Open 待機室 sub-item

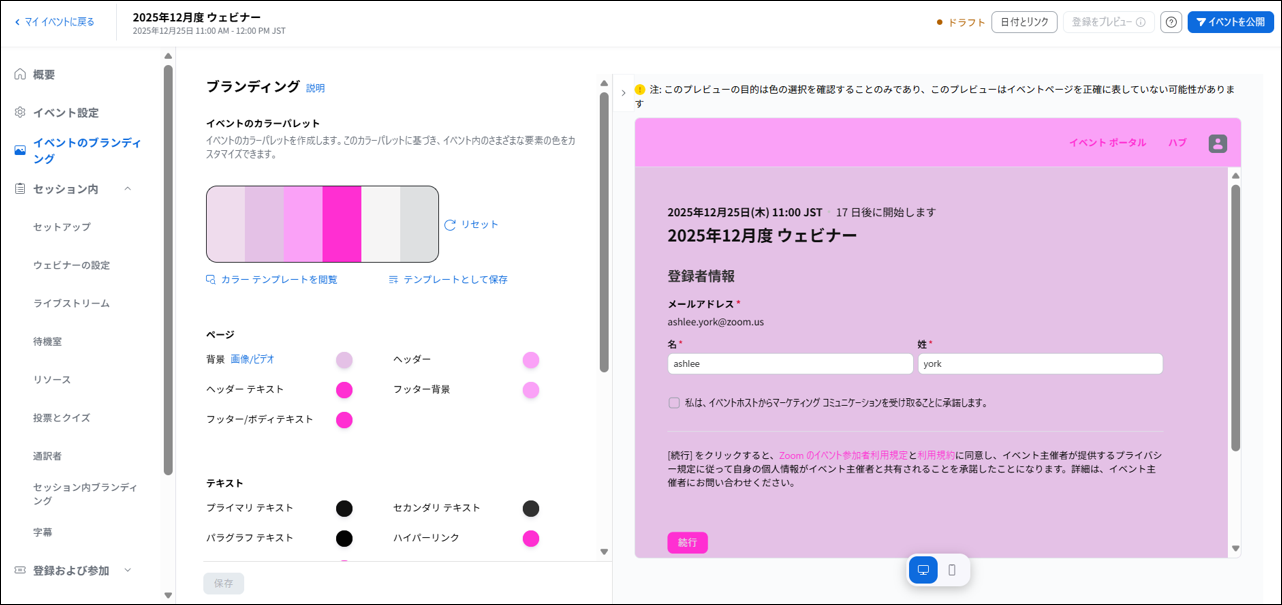point(47,341)
